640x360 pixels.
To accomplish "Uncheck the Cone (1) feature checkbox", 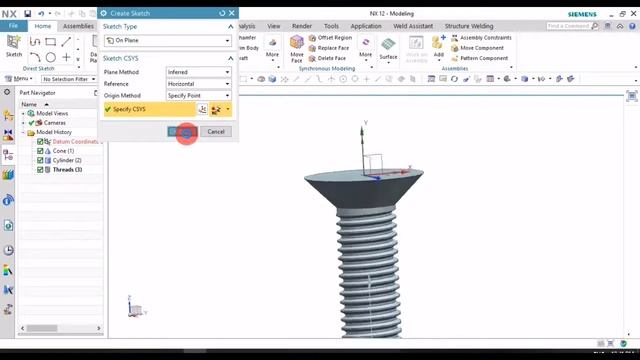I will (40, 151).
